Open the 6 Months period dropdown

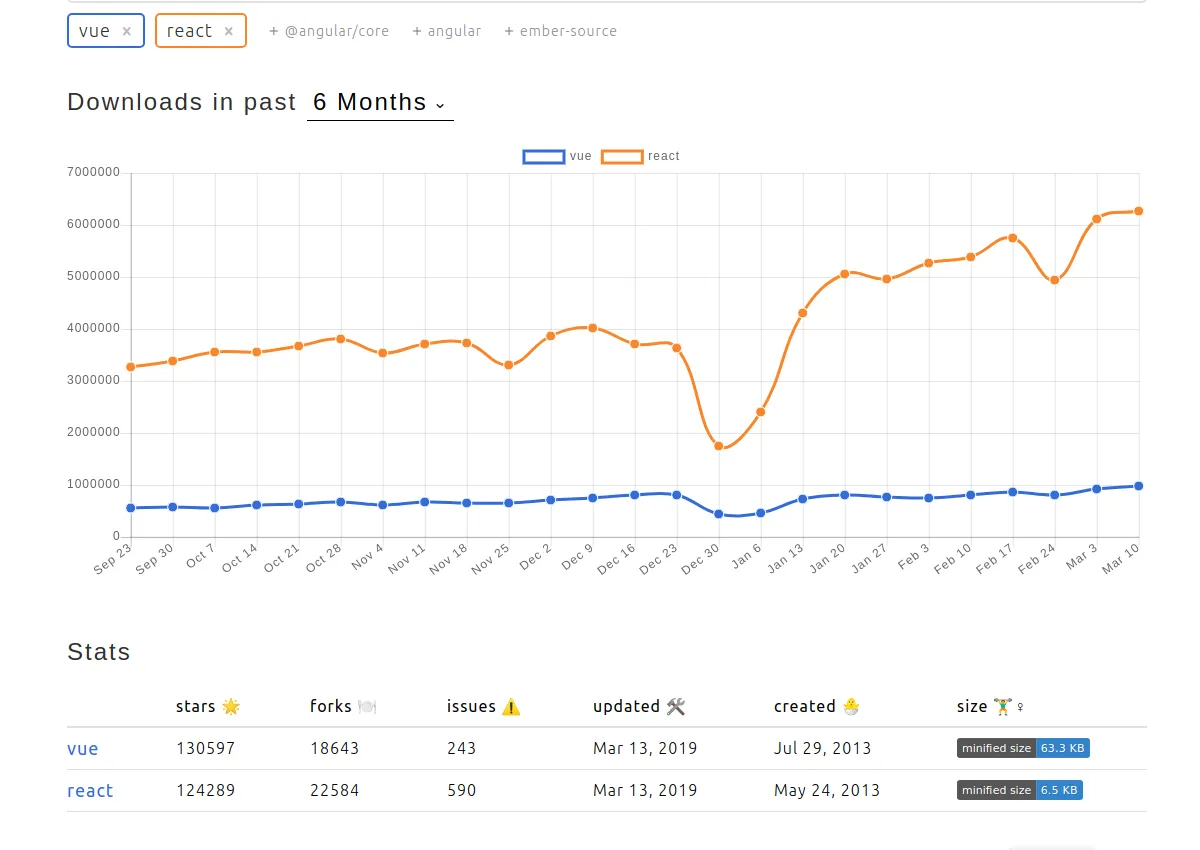click(380, 102)
